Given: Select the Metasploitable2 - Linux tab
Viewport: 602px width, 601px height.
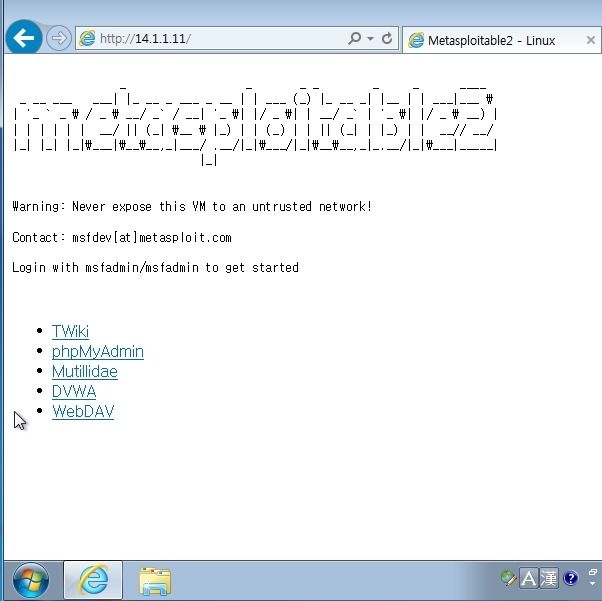Looking at the screenshot, I should tap(502, 40).
